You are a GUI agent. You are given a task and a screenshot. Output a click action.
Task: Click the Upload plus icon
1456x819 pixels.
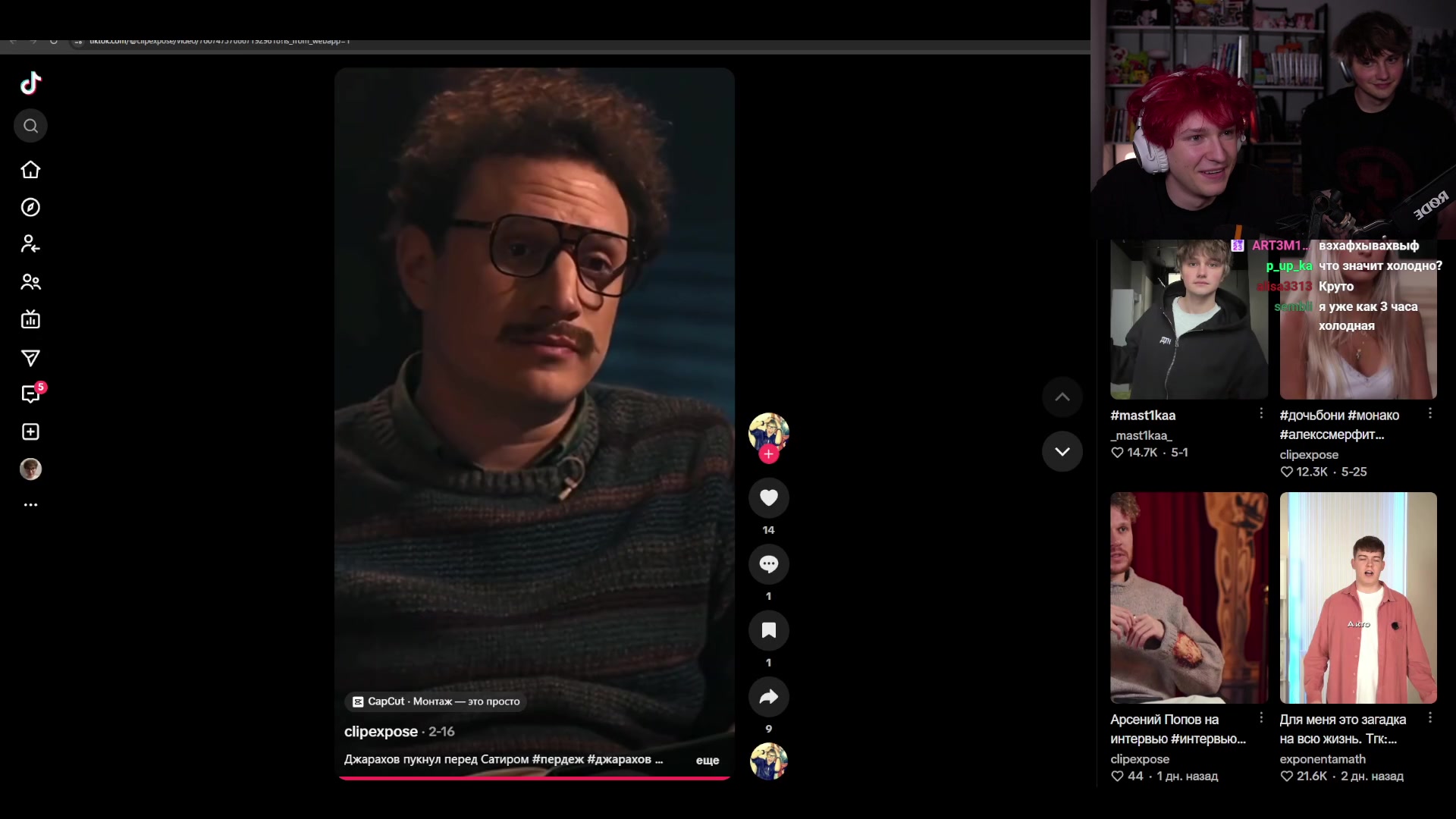(x=30, y=431)
